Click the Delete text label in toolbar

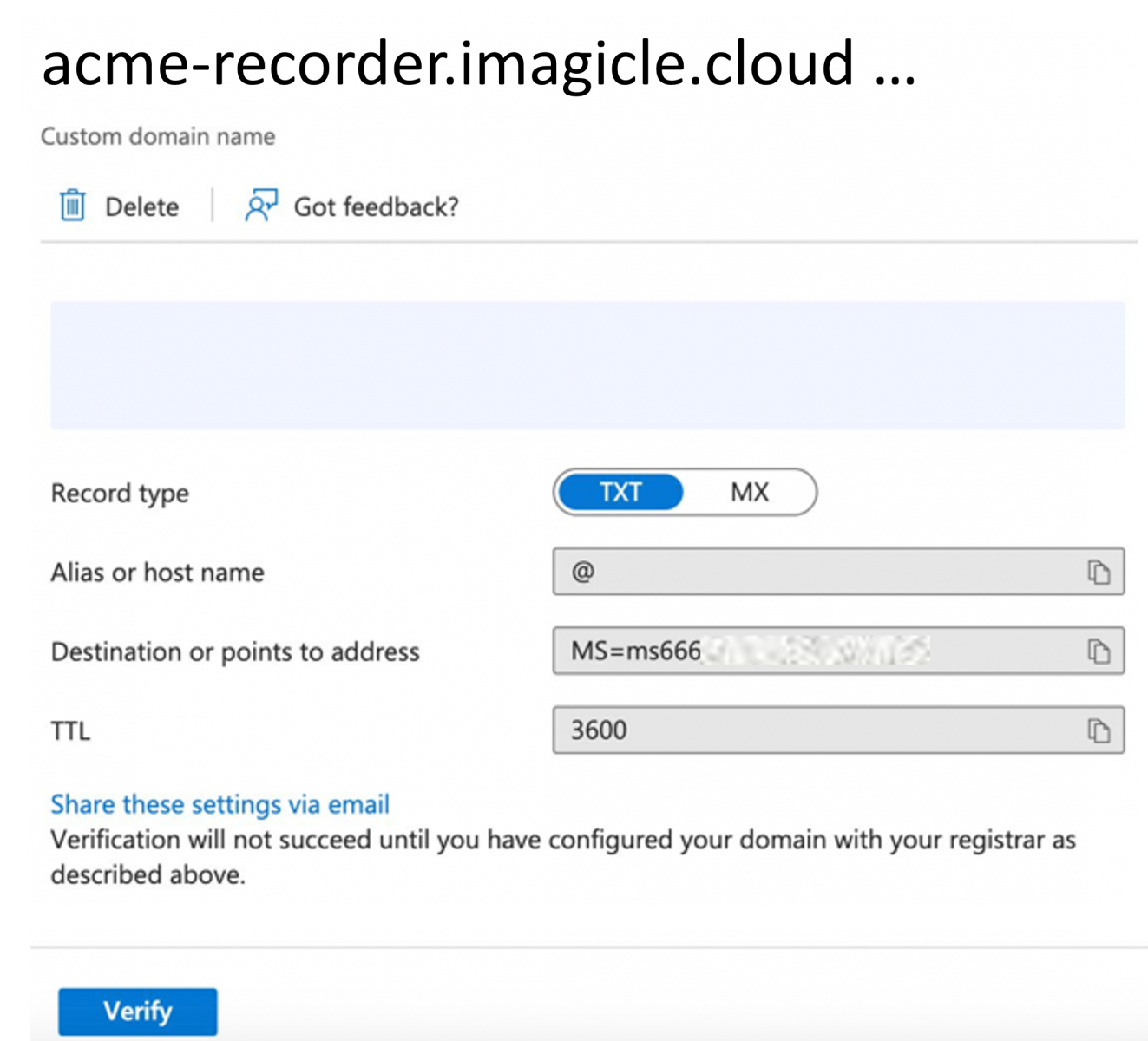141,207
